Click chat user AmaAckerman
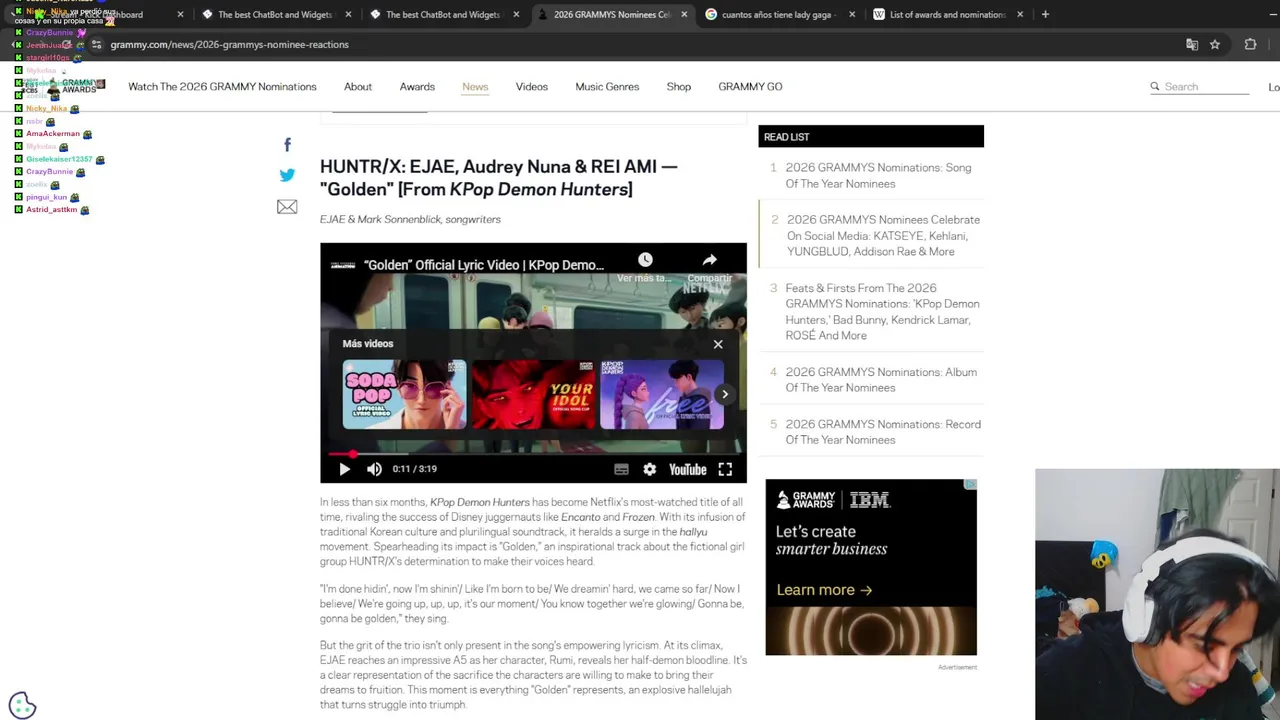Screen dimensions: 1280x720 pos(53,134)
